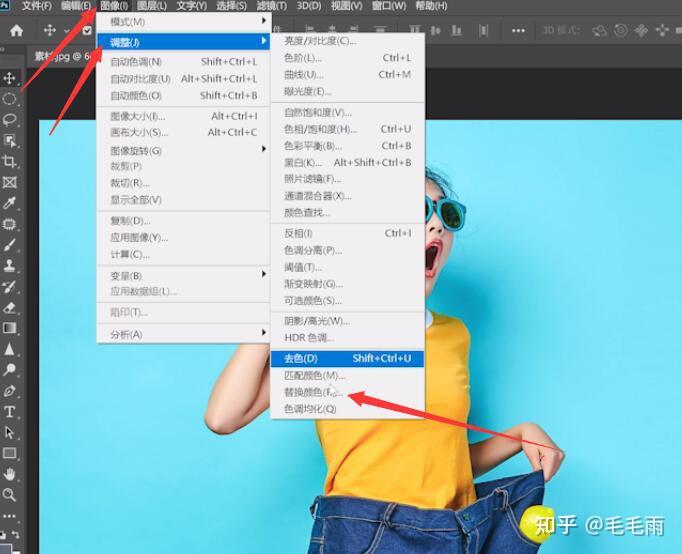The image size is (682, 554).
Task: Choose 色彩平衡(B) adjustment
Action: 348,146
